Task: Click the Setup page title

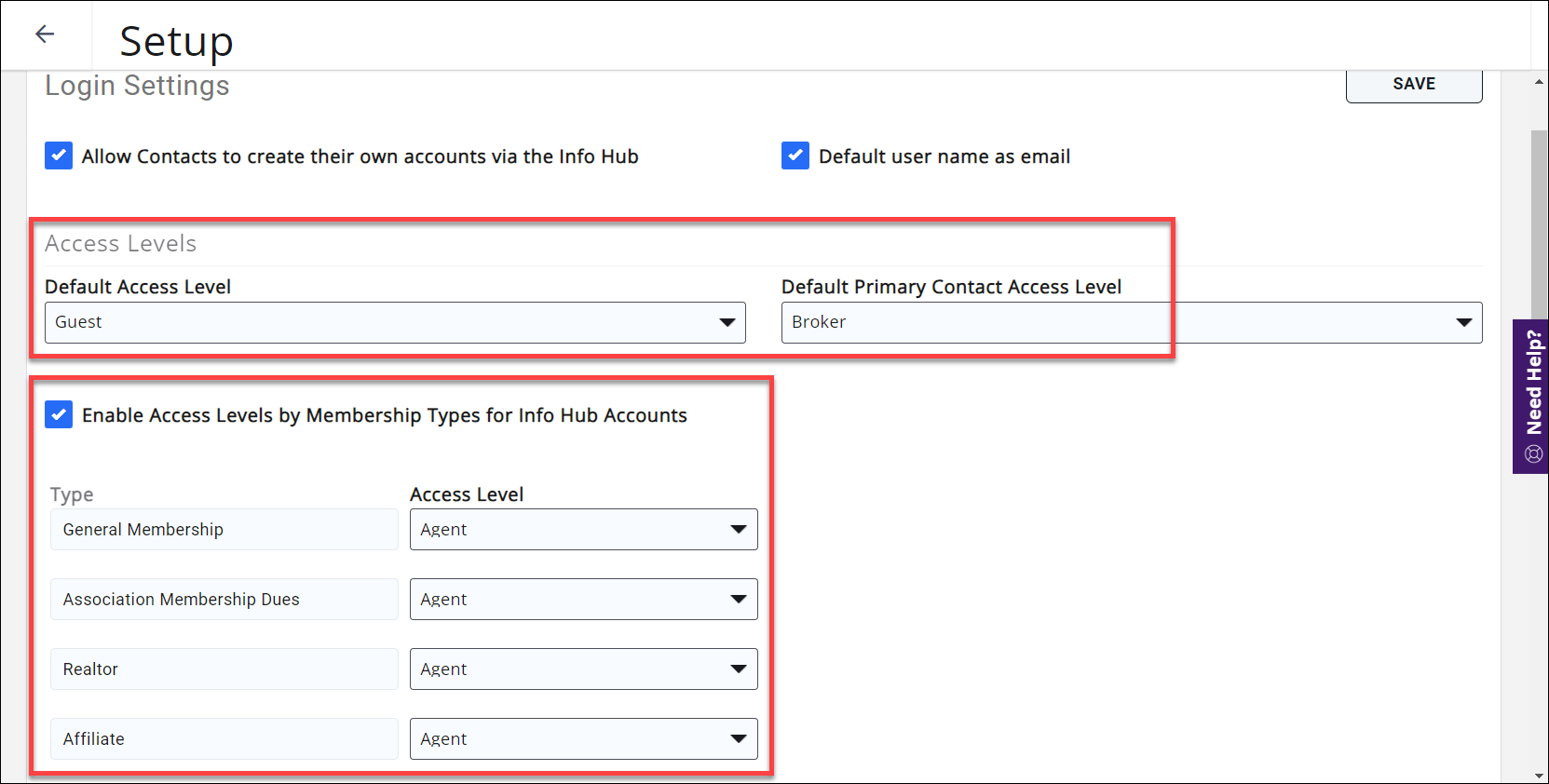Action: (x=176, y=41)
